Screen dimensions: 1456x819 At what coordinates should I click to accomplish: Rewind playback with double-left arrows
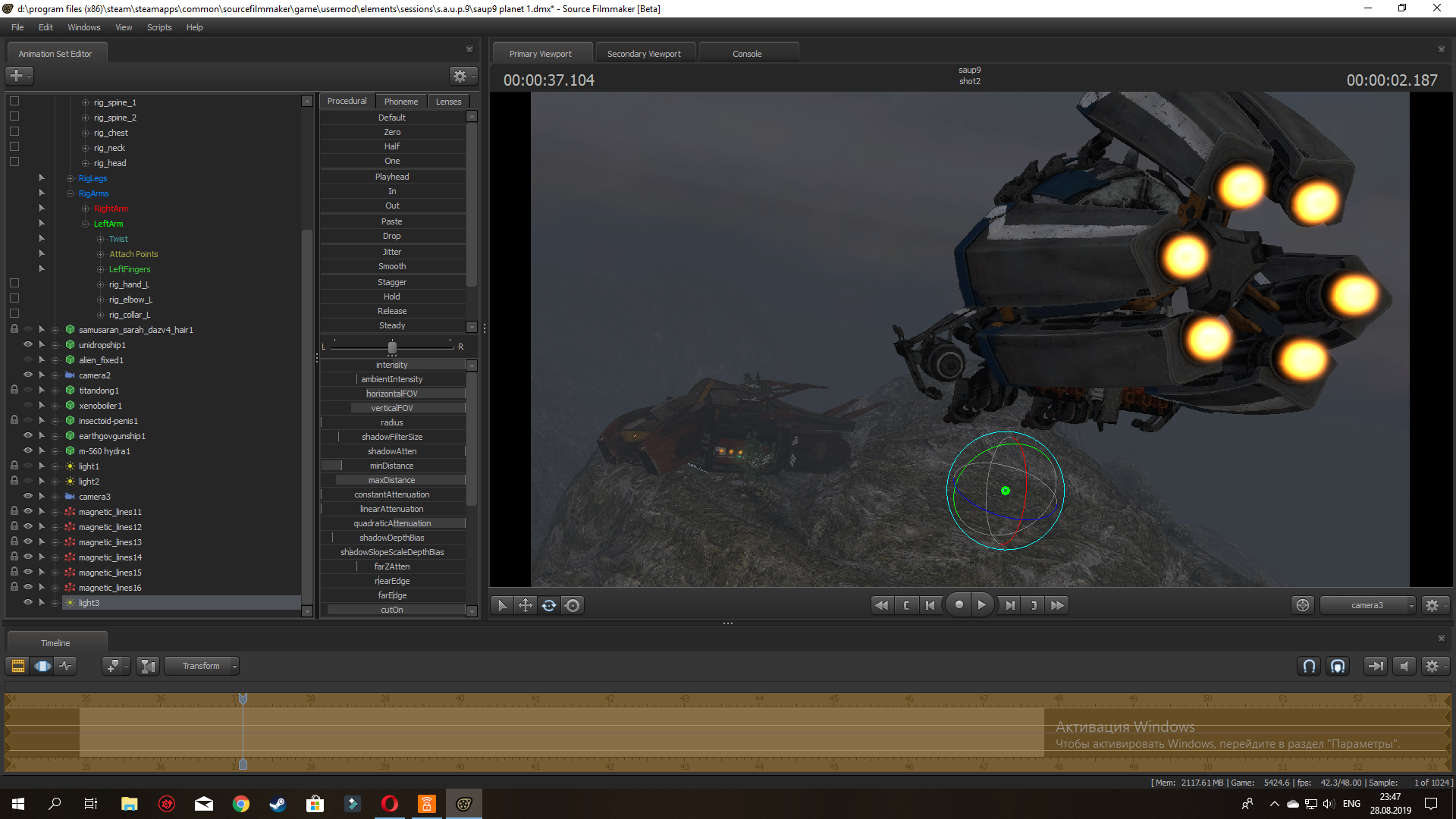click(x=881, y=605)
